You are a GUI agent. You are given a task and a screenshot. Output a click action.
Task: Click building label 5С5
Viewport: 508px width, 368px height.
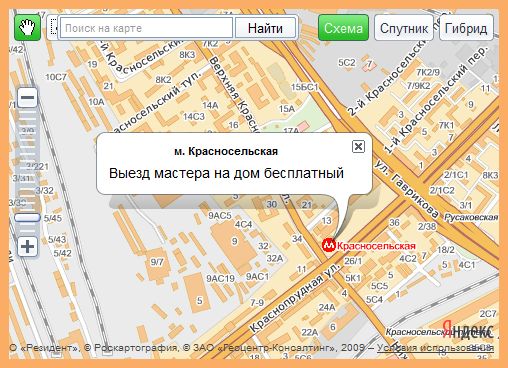(x=379, y=286)
